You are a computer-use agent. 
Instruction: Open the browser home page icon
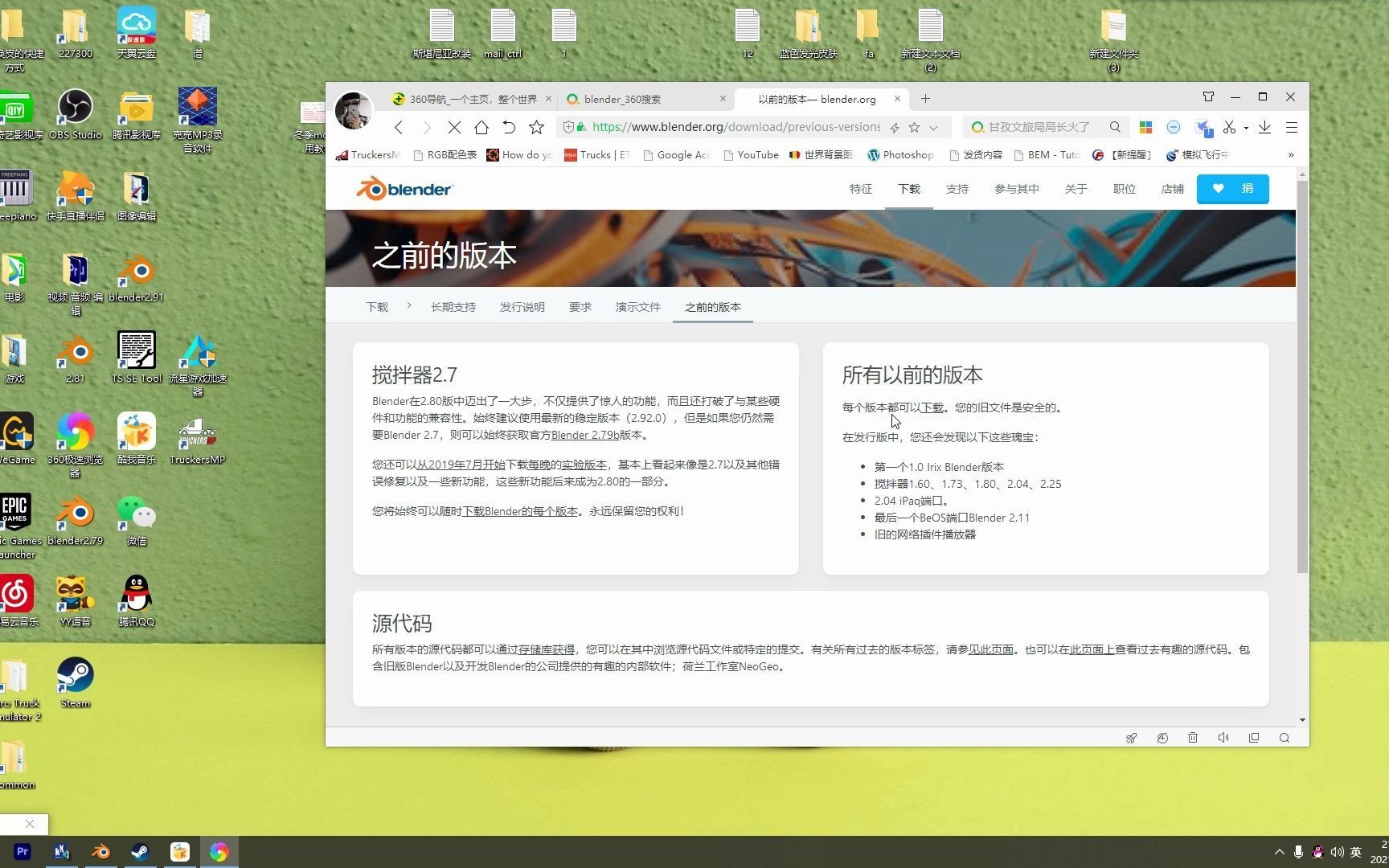pyautogui.click(x=481, y=127)
